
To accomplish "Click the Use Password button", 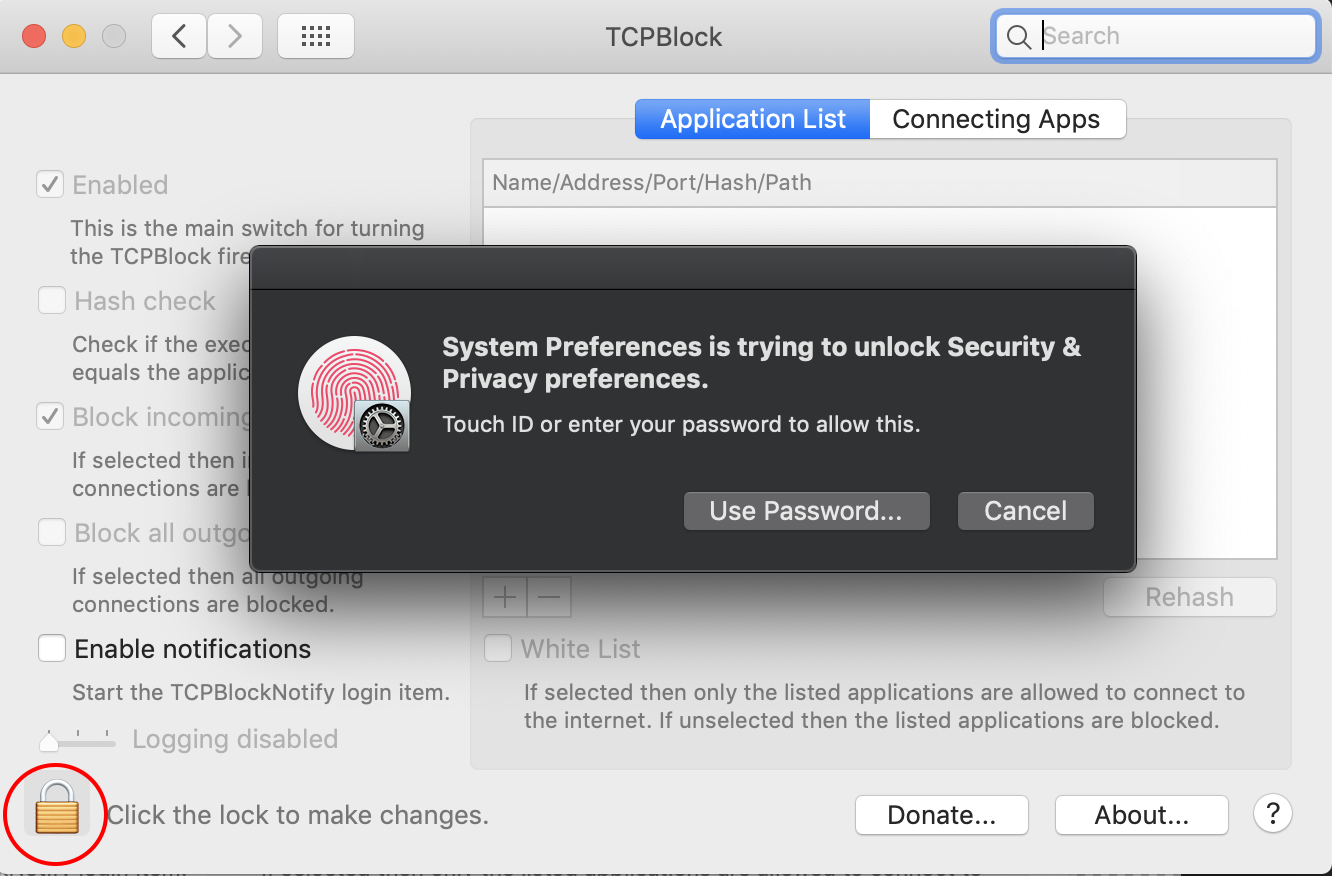I will click(x=806, y=510).
